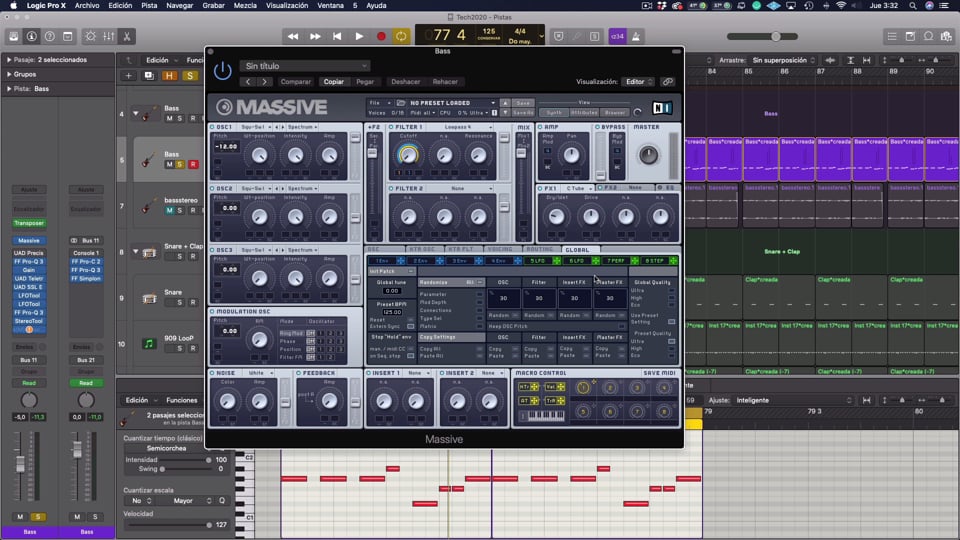Open Smart Controls dial button
Viewport: 960px width, 540px height.
(x=90, y=37)
